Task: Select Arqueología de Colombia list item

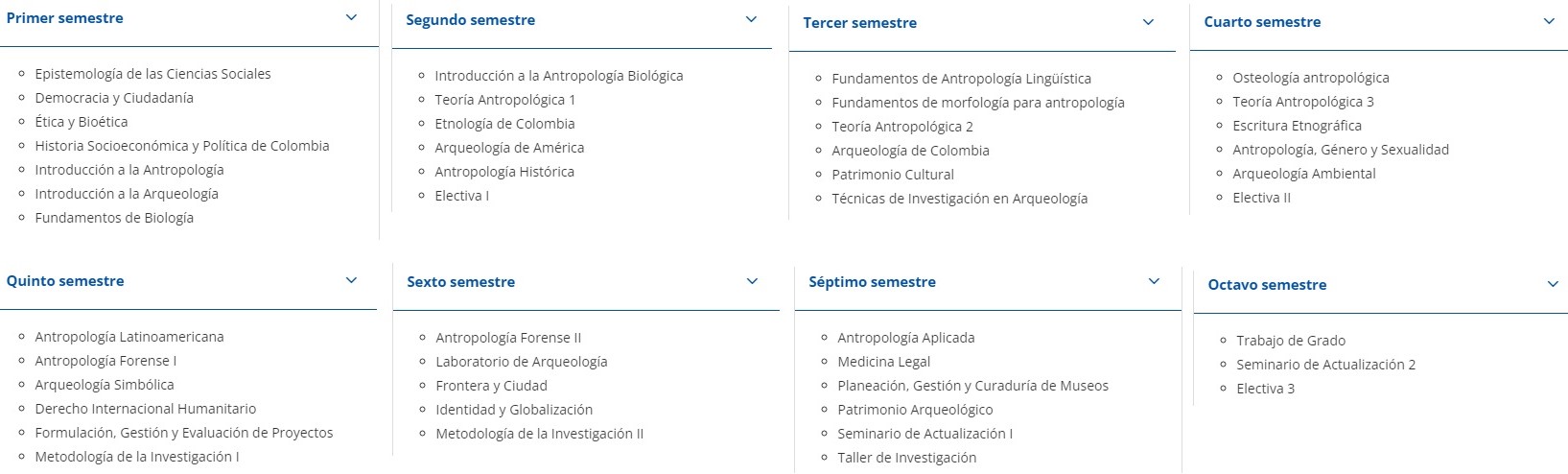Action: (910, 151)
